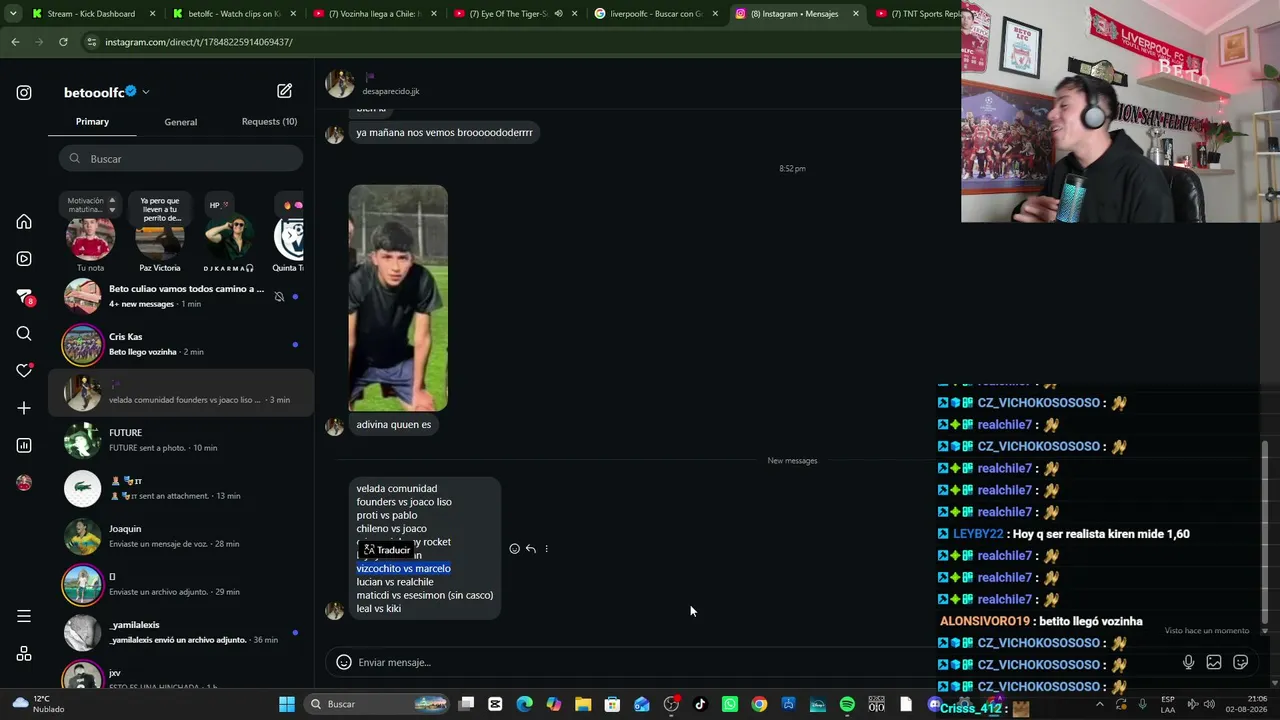Open the Dashboard chart icon
The image size is (1280, 720).
(x=24, y=446)
